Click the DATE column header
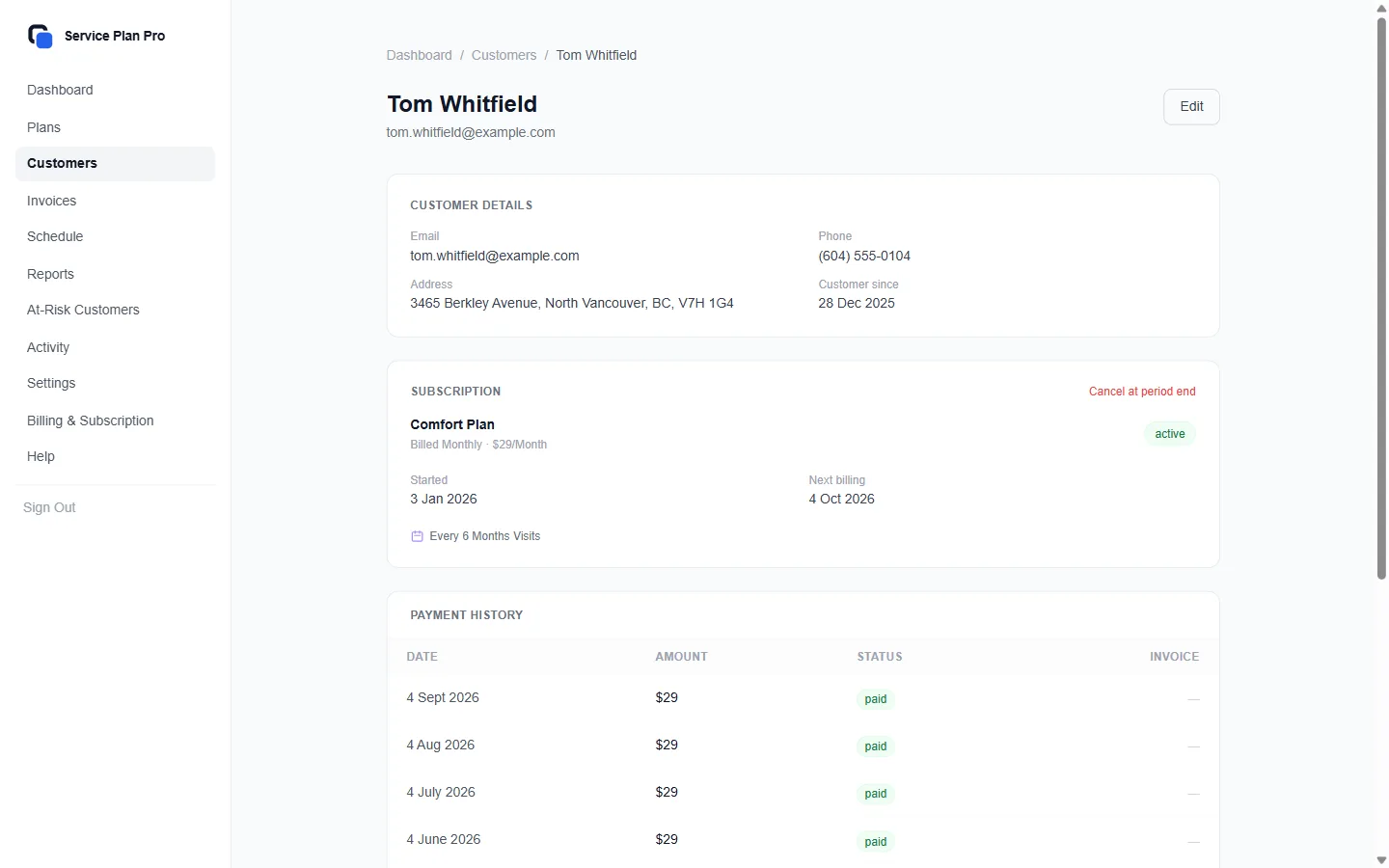The image size is (1389, 868). click(422, 657)
